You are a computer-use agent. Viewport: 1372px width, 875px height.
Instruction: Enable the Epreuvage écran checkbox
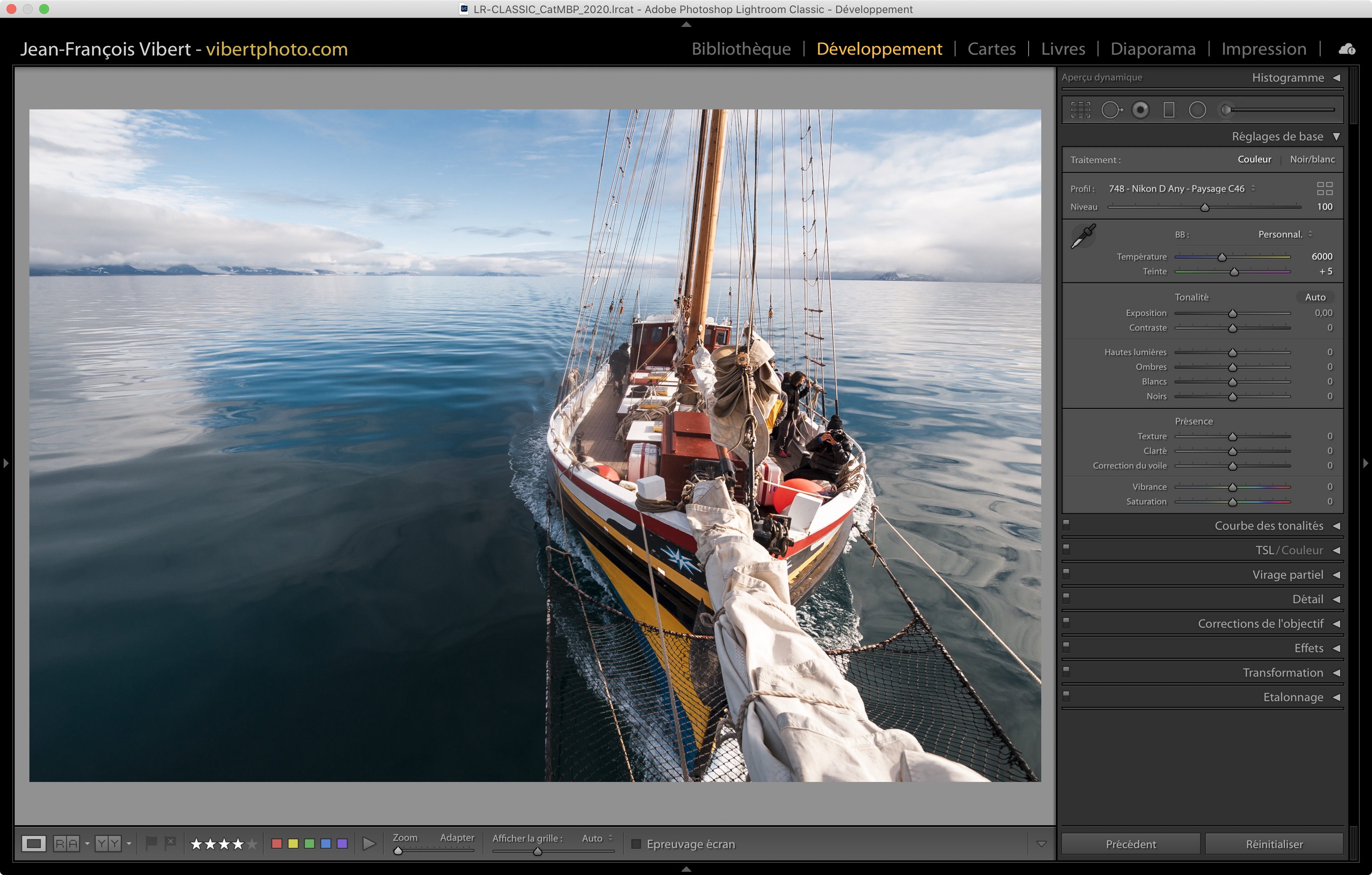point(637,844)
